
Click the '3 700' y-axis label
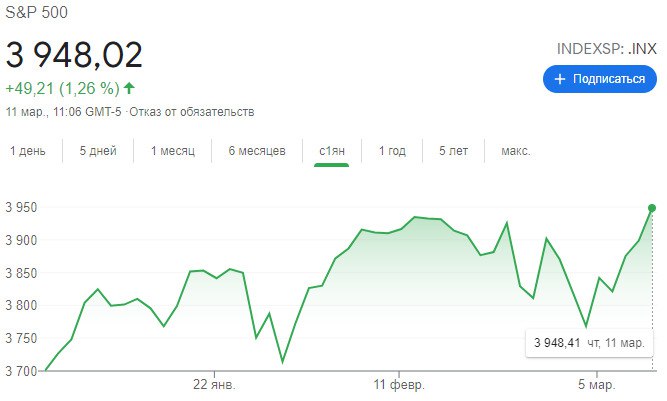[x=21, y=371]
